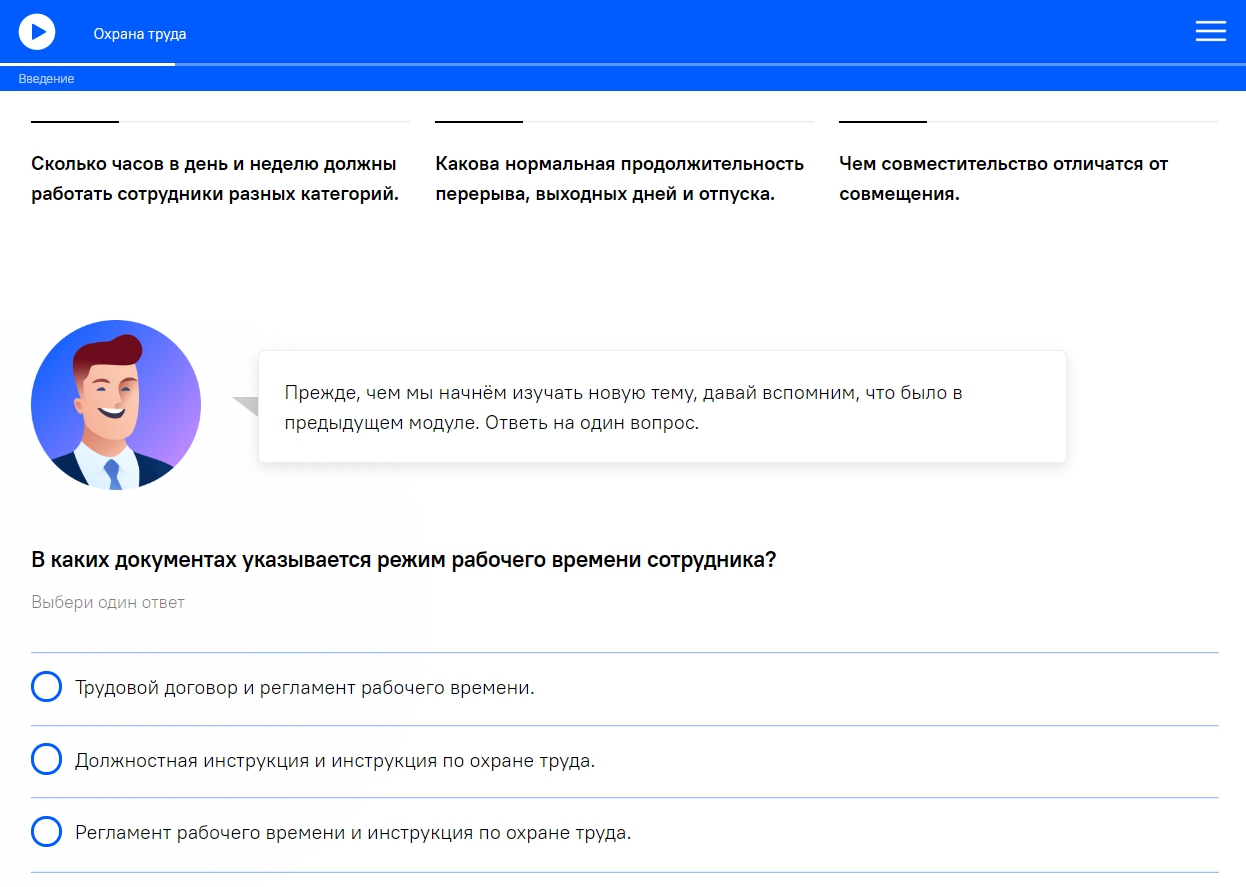Click the dark divider line above first topic

(75, 122)
